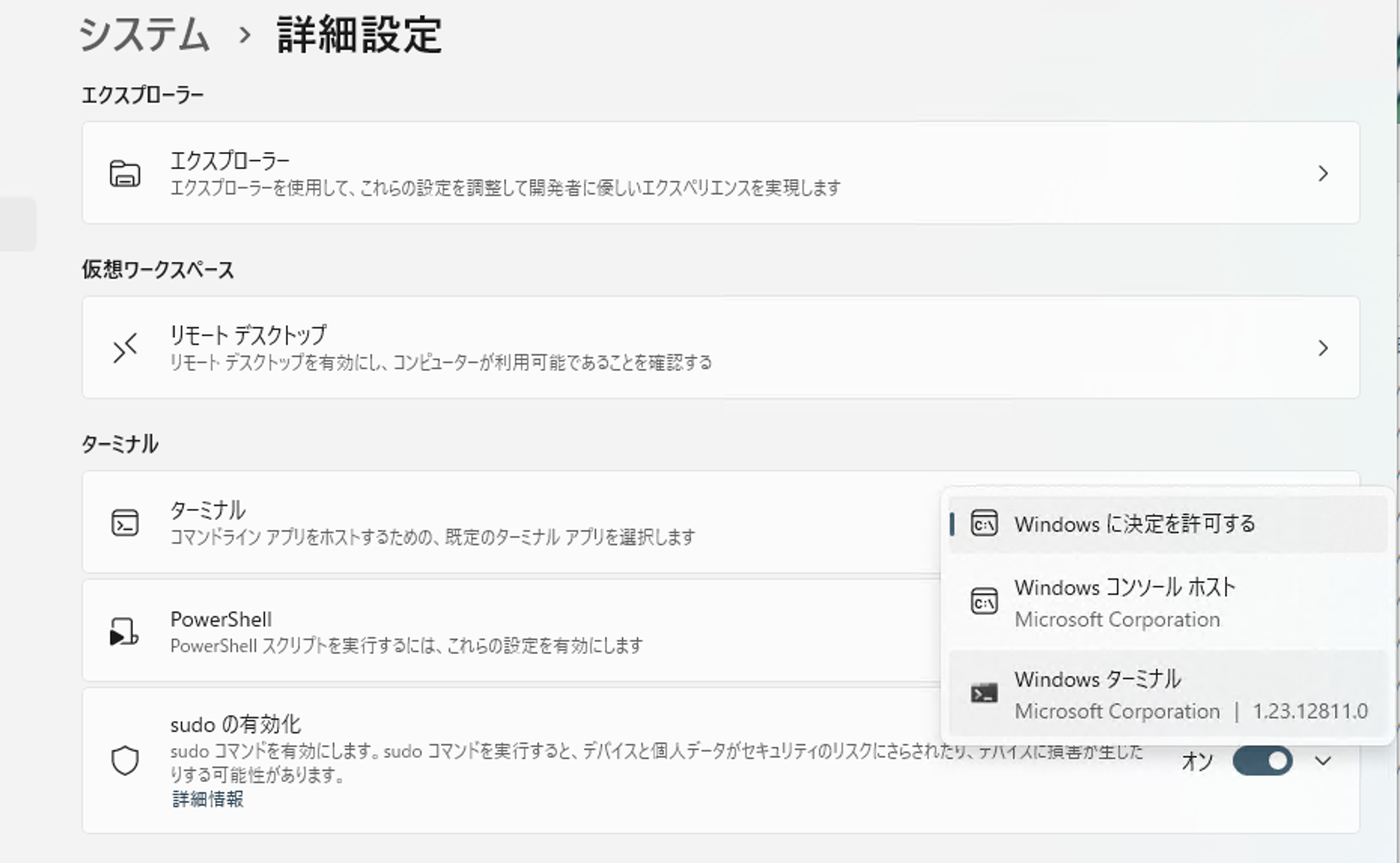
Task: Click the リモート デスクトップ icon
Action: click(x=126, y=347)
